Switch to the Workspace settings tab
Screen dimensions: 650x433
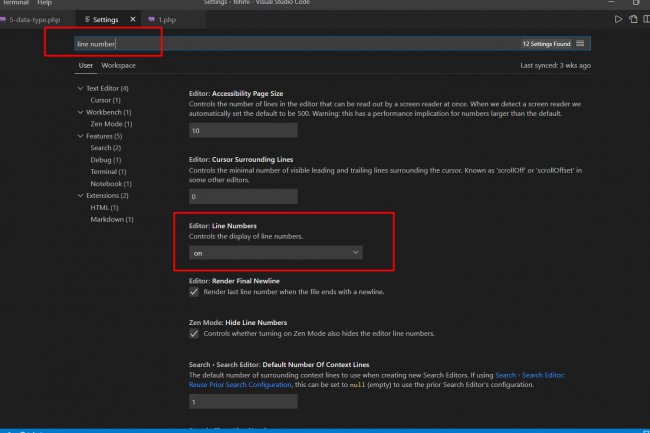click(118, 65)
